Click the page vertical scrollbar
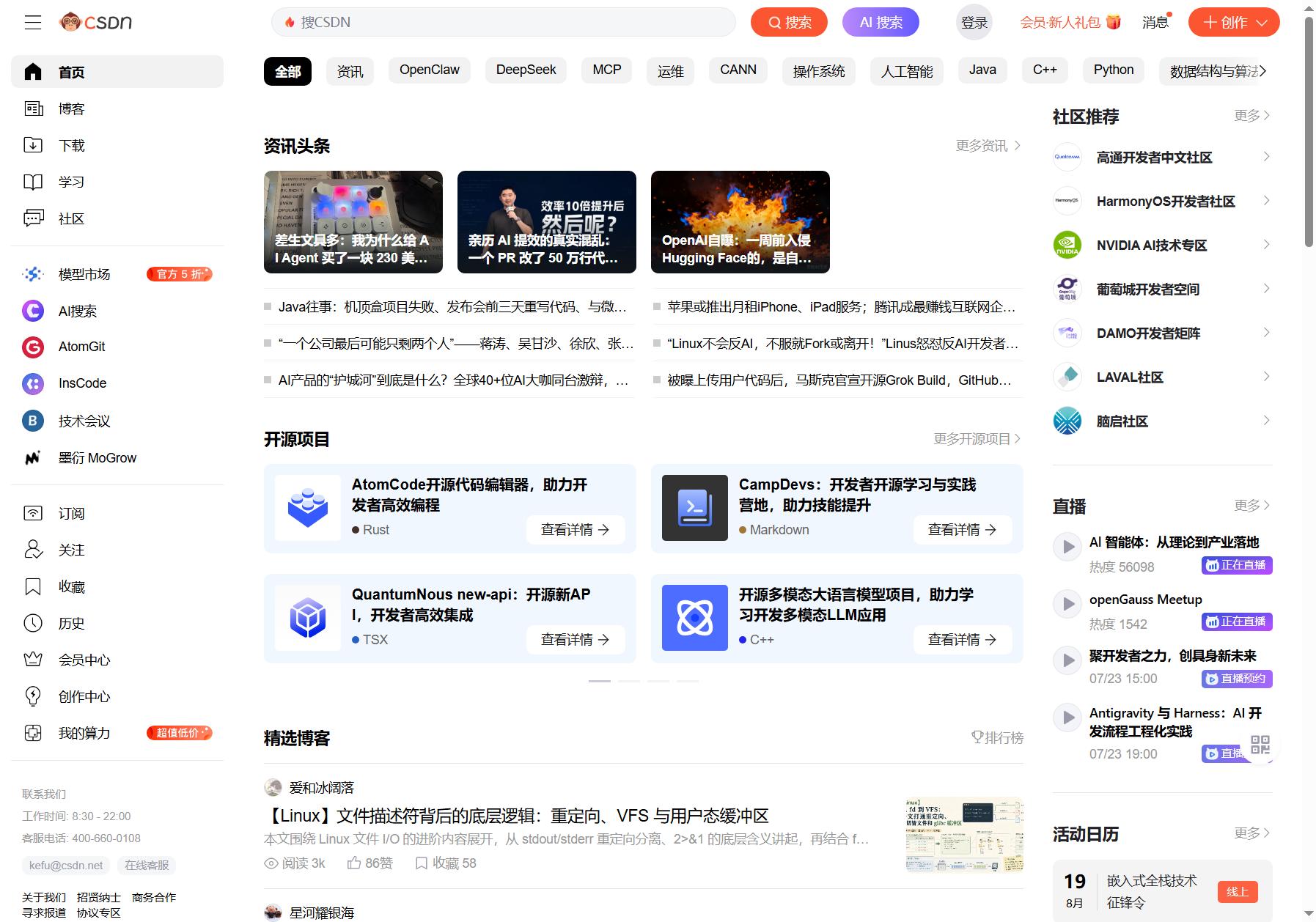 tap(1309, 132)
